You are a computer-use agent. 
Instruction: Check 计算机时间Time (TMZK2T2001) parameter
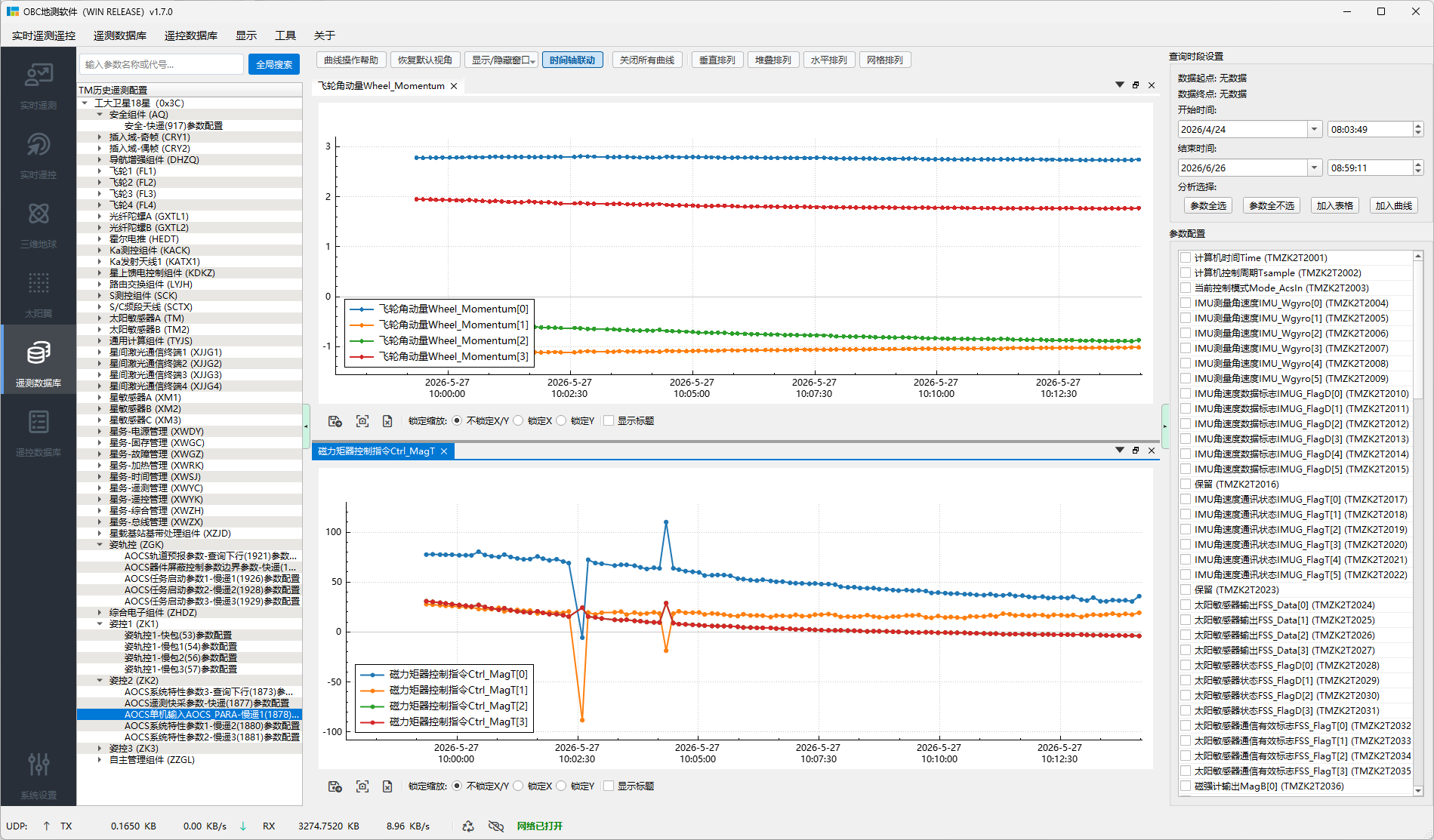tap(1186, 258)
